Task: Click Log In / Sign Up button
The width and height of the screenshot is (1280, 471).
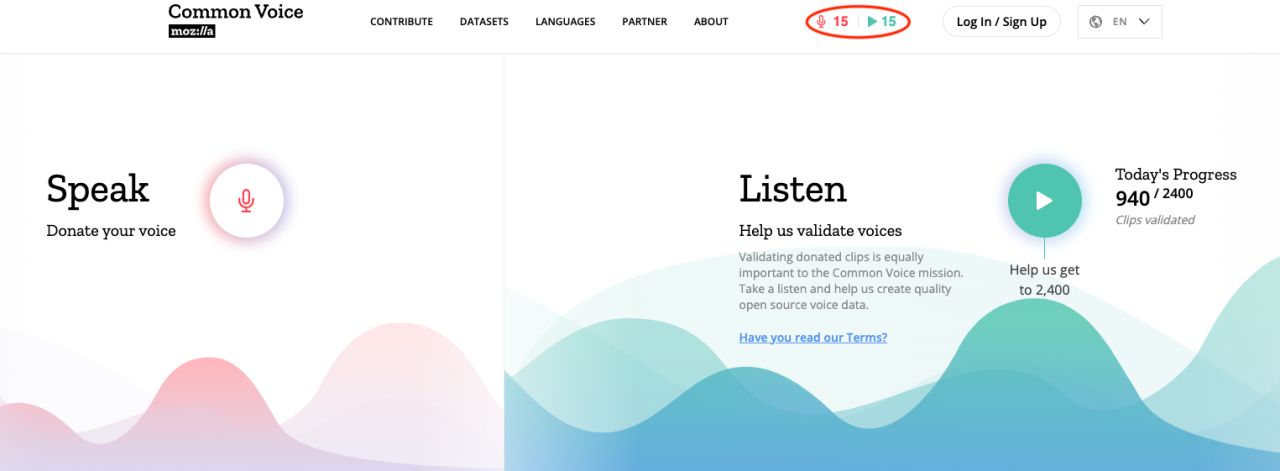Action: 1001,22
